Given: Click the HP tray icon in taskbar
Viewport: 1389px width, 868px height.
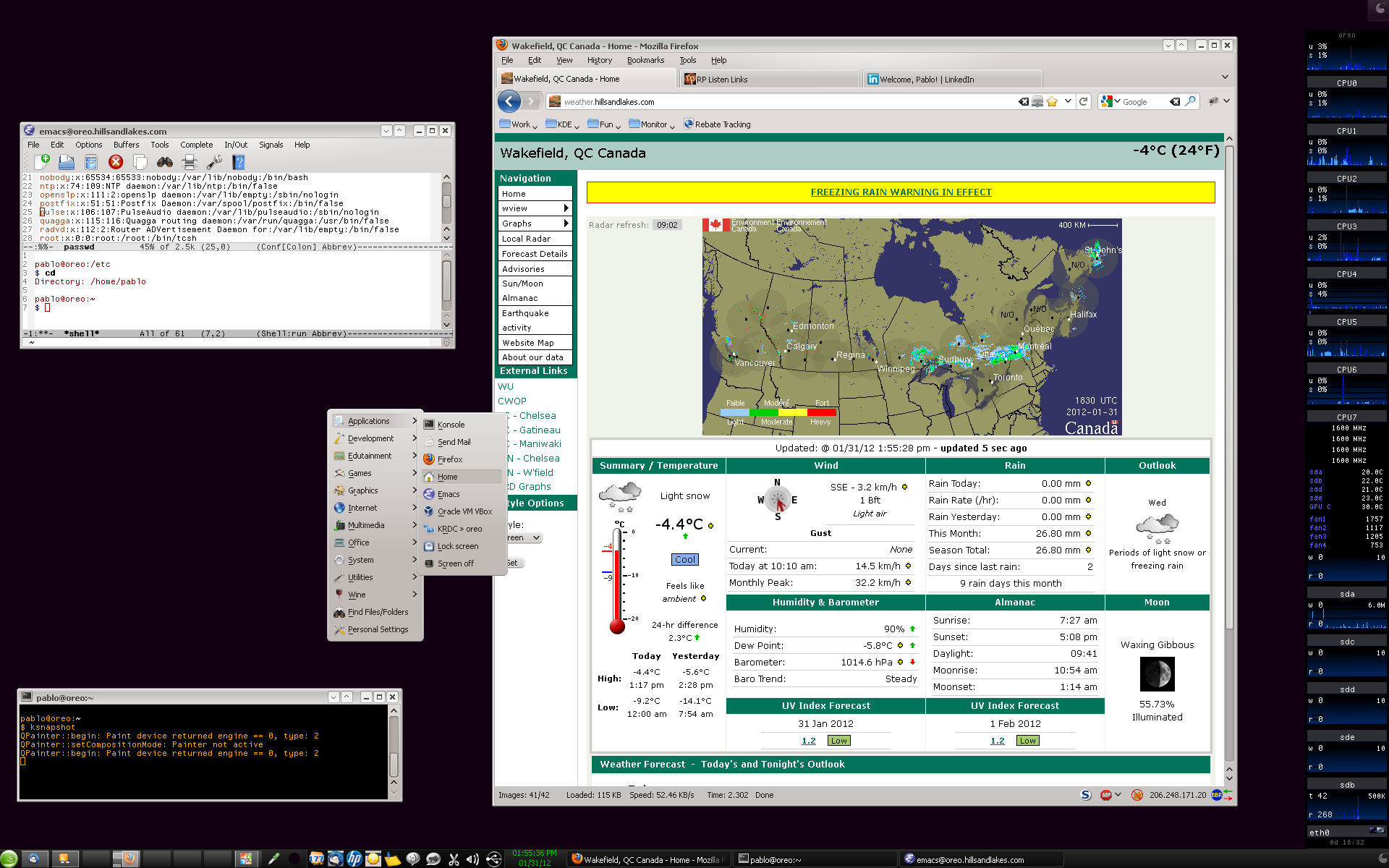Looking at the screenshot, I should pyautogui.click(x=354, y=859).
